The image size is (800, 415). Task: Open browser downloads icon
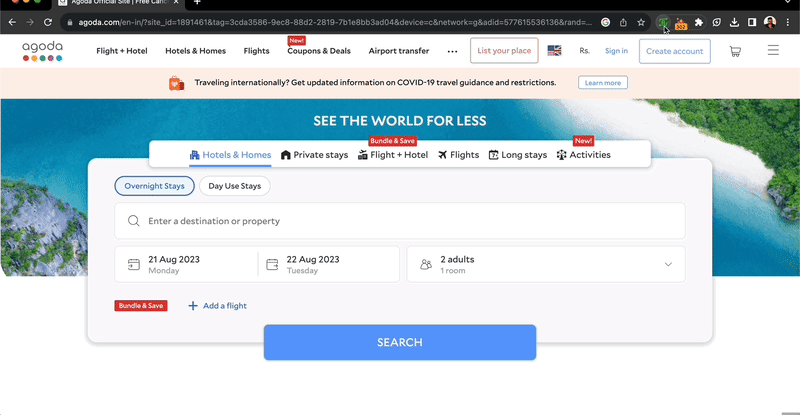(734, 22)
